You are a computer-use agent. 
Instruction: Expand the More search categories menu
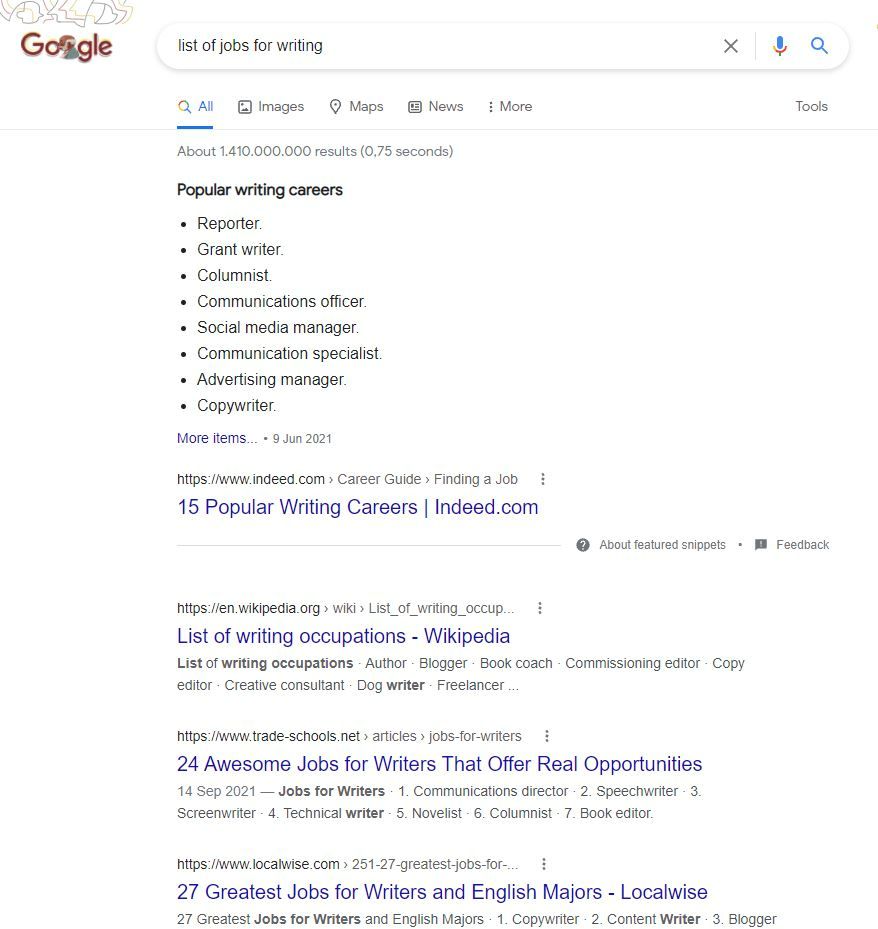coord(510,107)
